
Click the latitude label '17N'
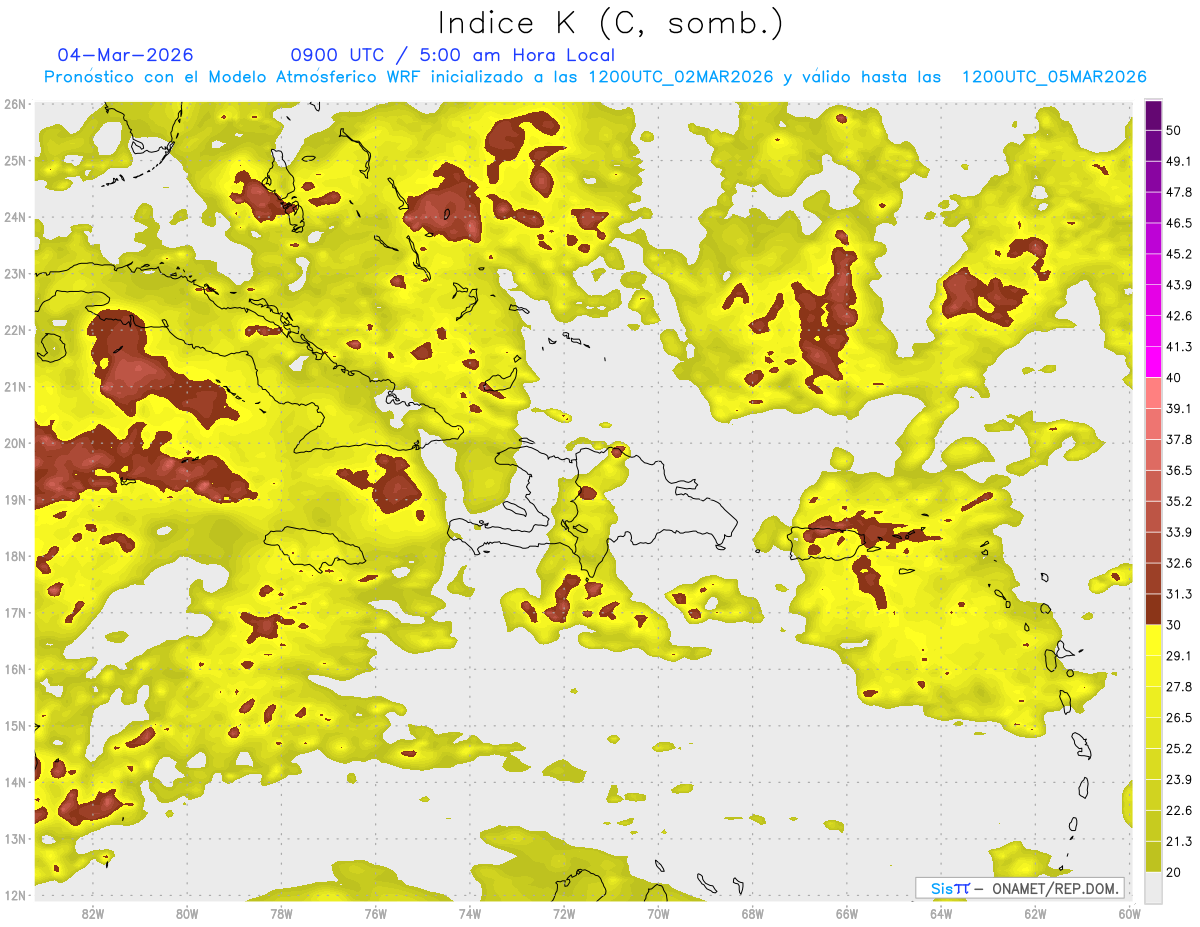(15, 613)
